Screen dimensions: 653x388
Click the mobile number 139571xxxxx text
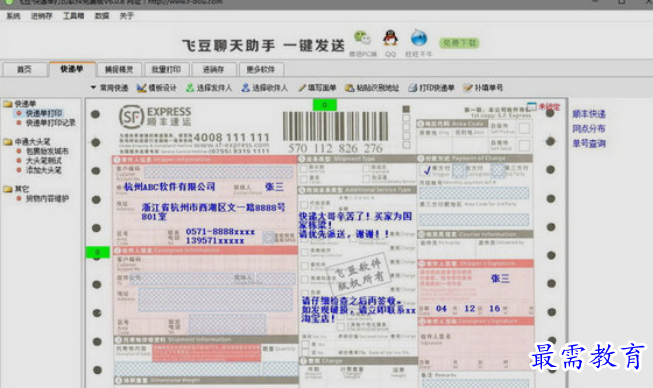[x=215, y=241]
